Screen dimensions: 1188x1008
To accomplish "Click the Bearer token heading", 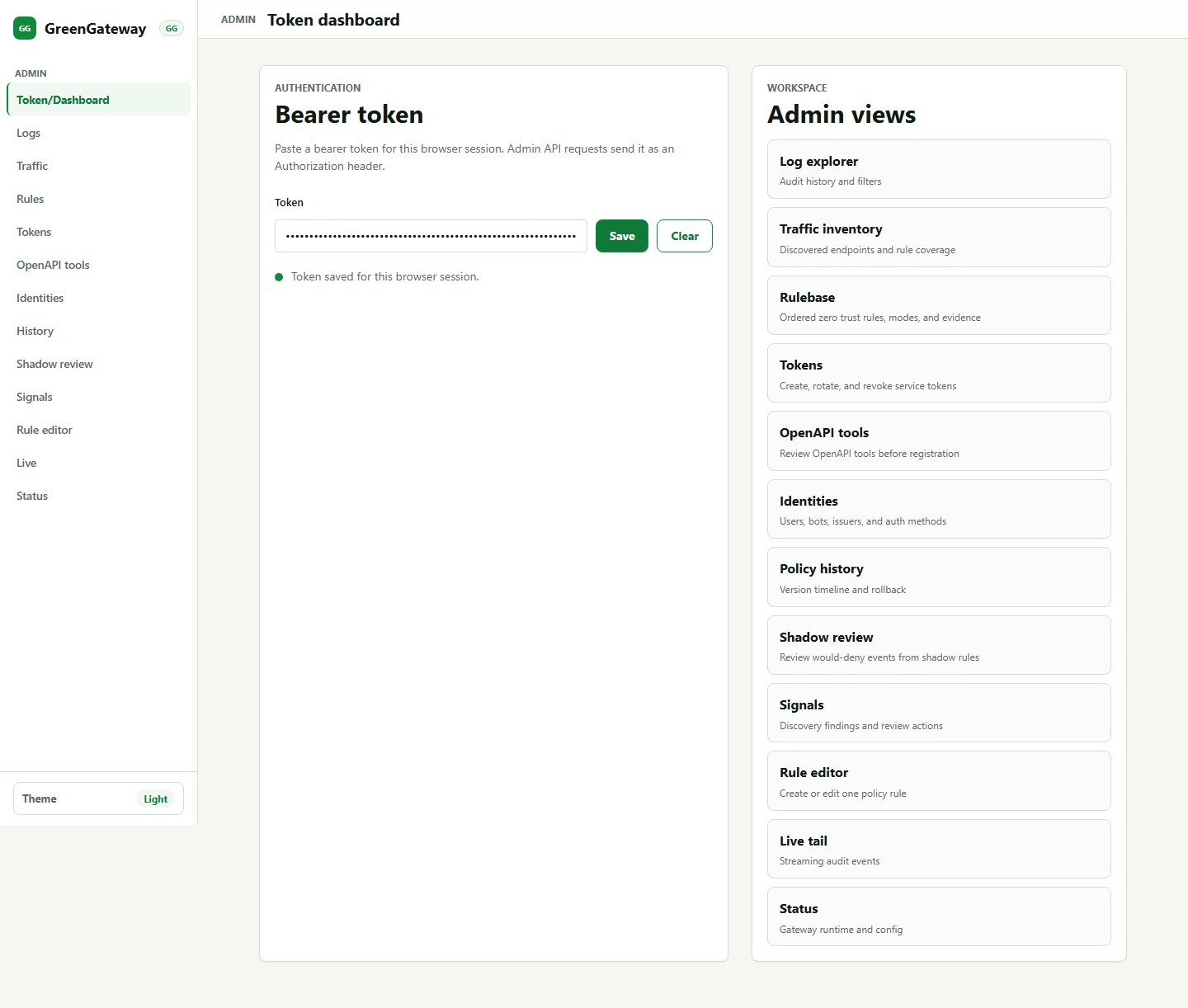I will click(349, 115).
